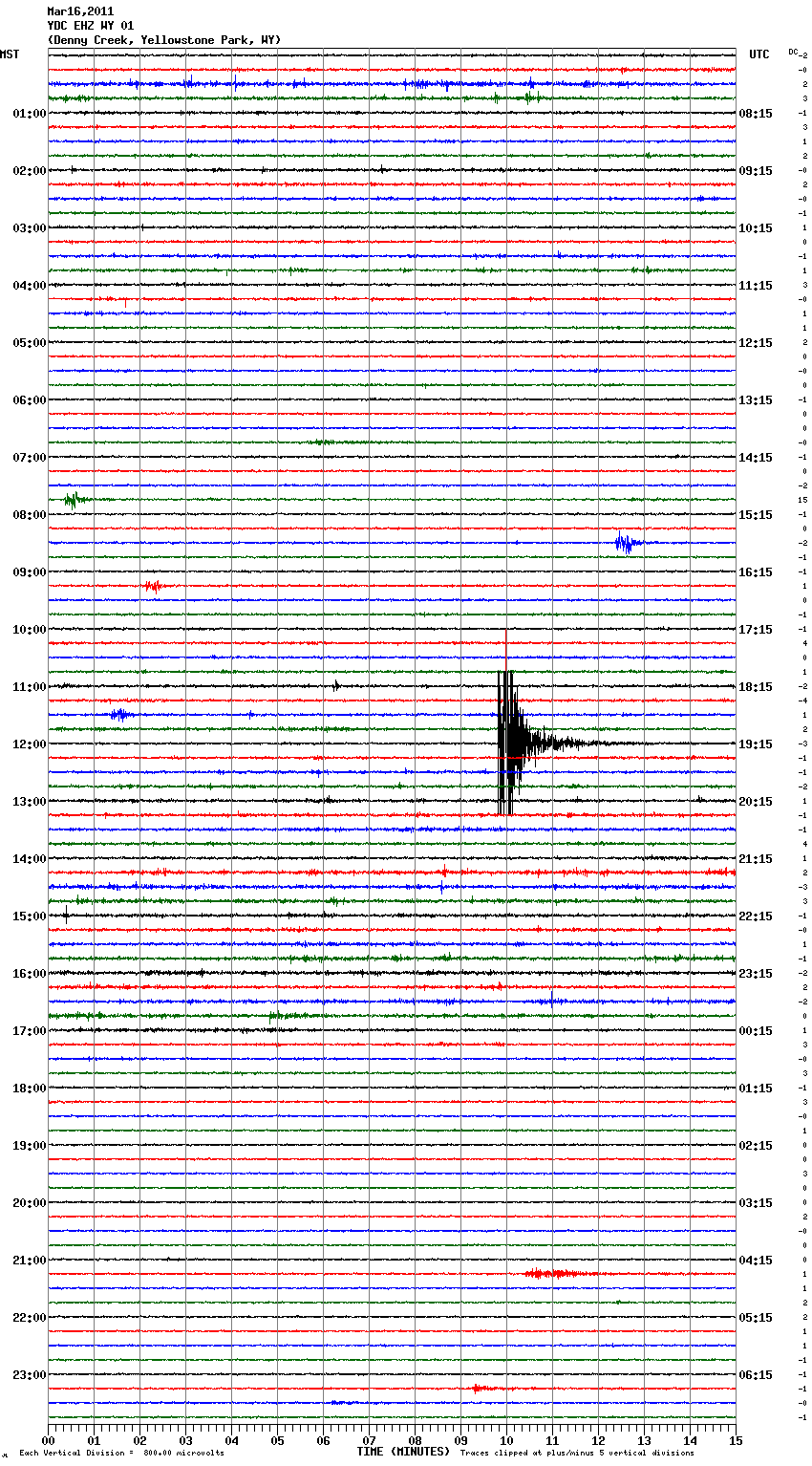Click the "TIME (MINUTES)" axis title
Screen dimensions: 812x1466
pos(403,1452)
